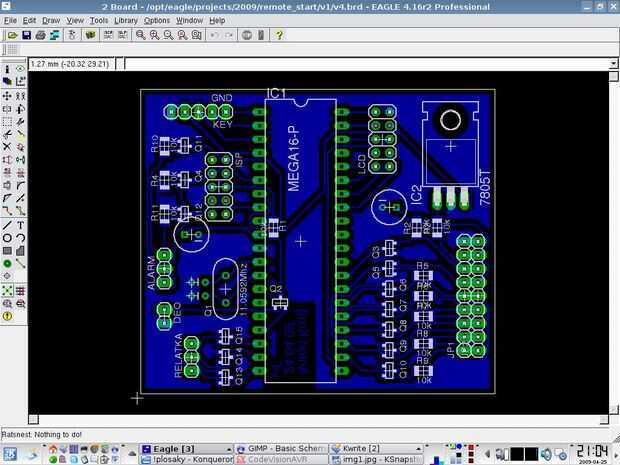Click the yellow question mark Help icon
This screenshot has height=465, width=620.
279,35
